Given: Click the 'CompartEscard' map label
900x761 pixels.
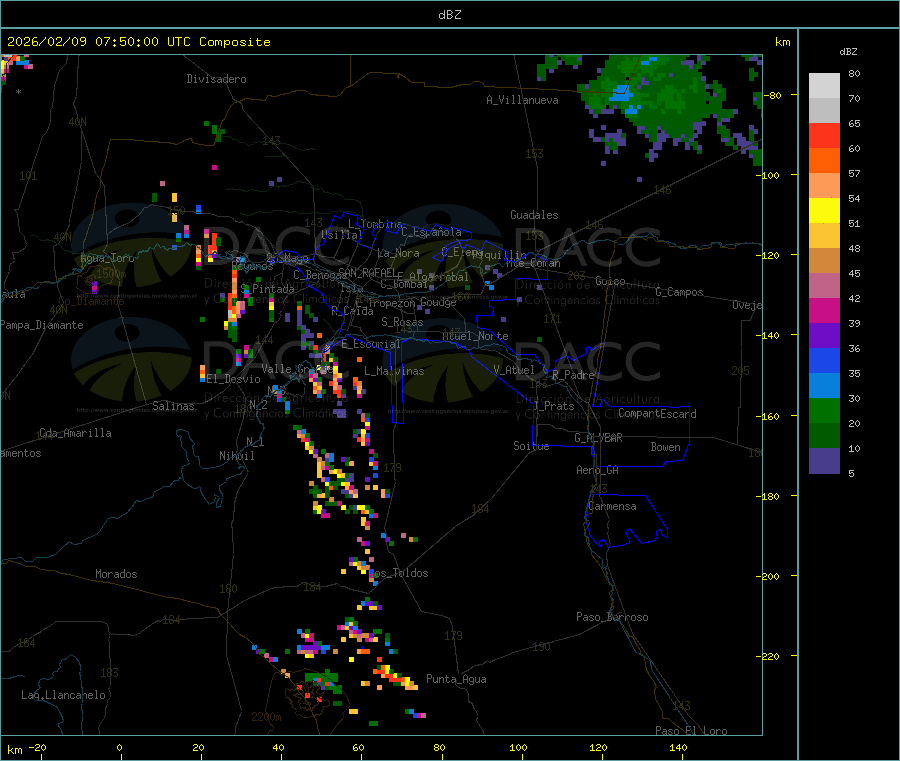Looking at the screenshot, I should tap(657, 413).
